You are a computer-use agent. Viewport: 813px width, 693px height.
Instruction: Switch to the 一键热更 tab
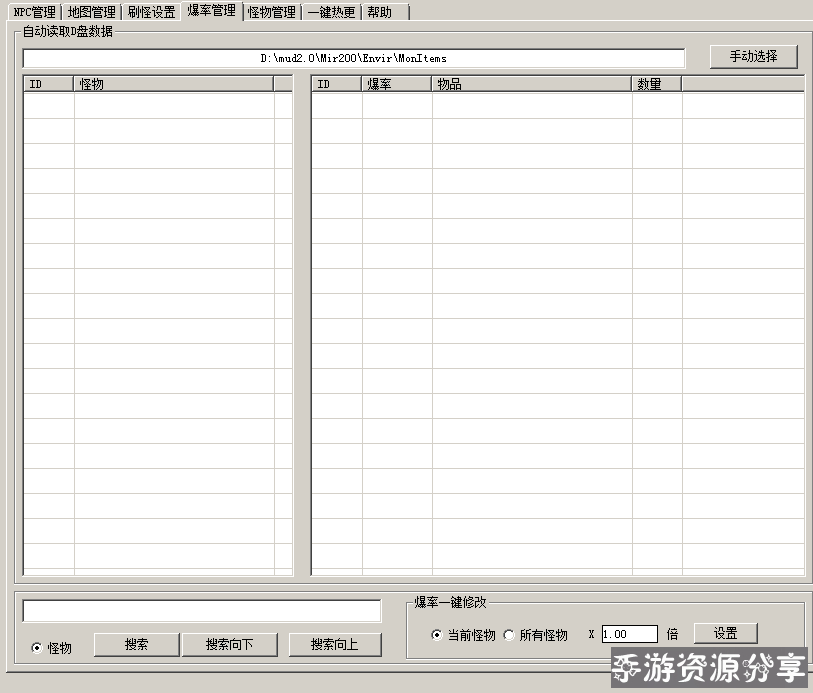331,13
